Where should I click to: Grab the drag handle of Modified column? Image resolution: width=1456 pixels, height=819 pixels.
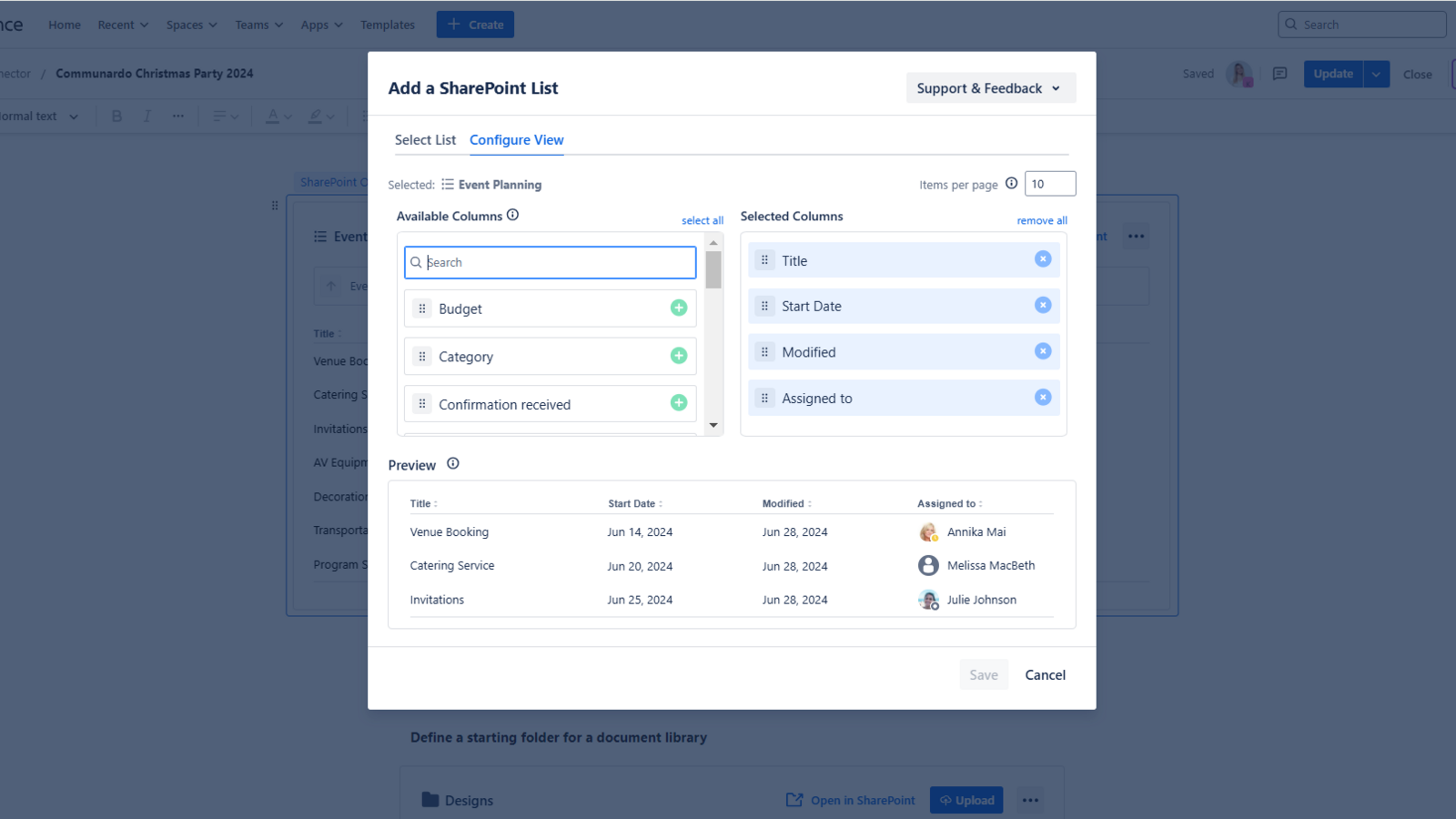pos(764,352)
